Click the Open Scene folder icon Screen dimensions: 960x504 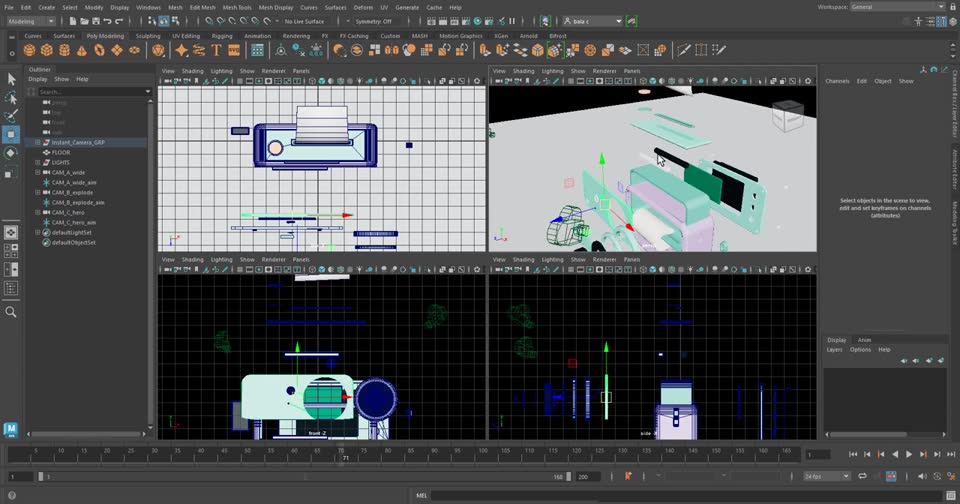(84, 21)
